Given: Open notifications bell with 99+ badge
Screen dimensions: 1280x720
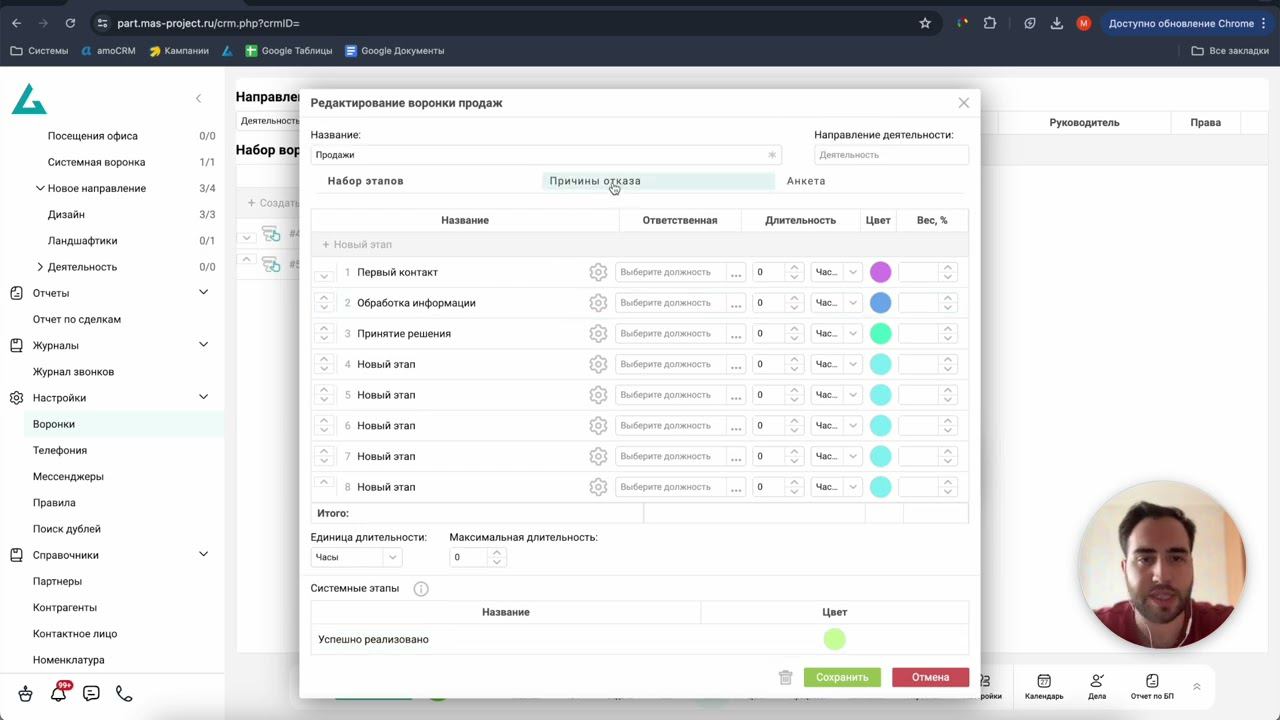Looking at the screenshot, I should click(59, 693).
